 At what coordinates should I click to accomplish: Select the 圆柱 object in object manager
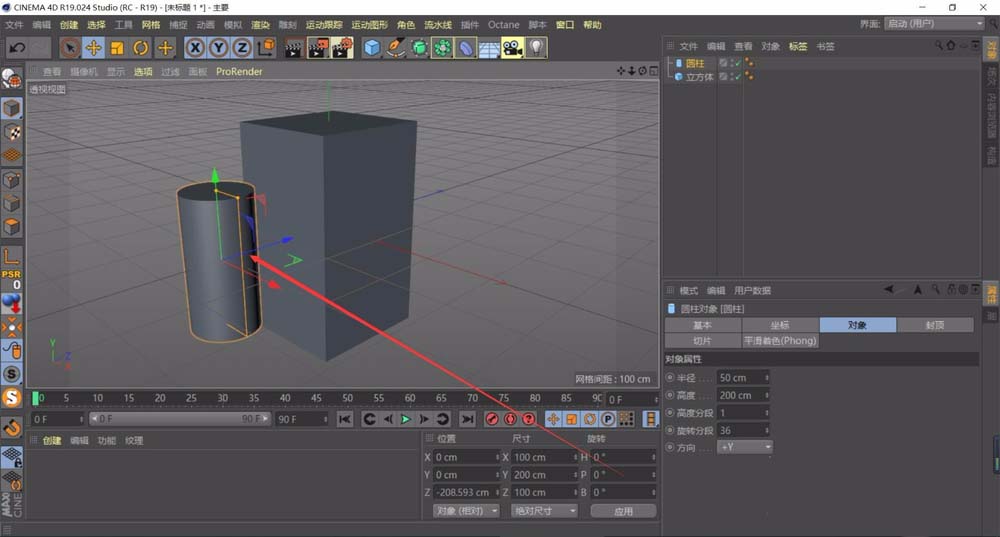[695, 63]
